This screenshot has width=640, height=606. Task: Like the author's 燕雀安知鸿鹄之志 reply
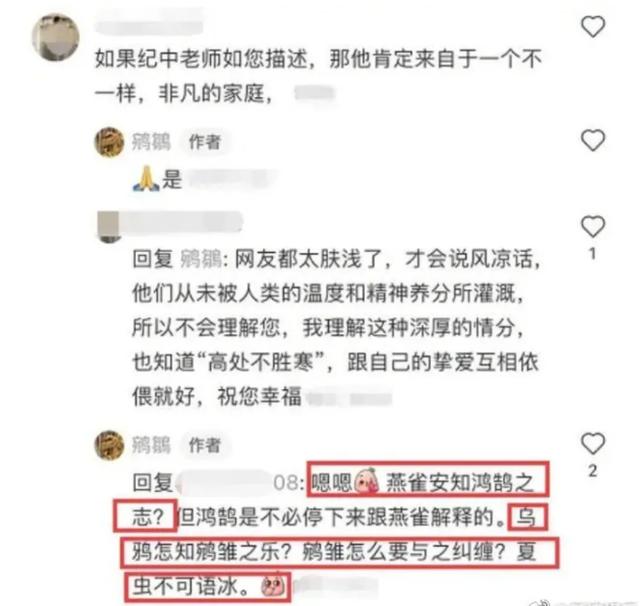[593, 444]
